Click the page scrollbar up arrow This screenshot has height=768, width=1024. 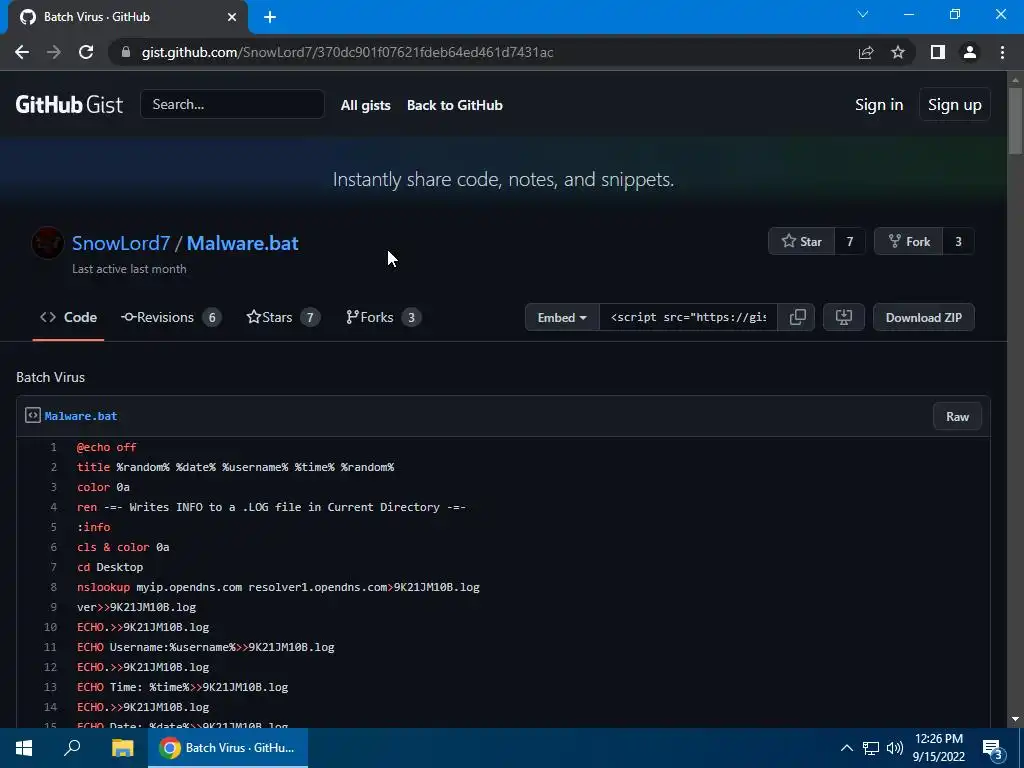(x=1015, y=80)
